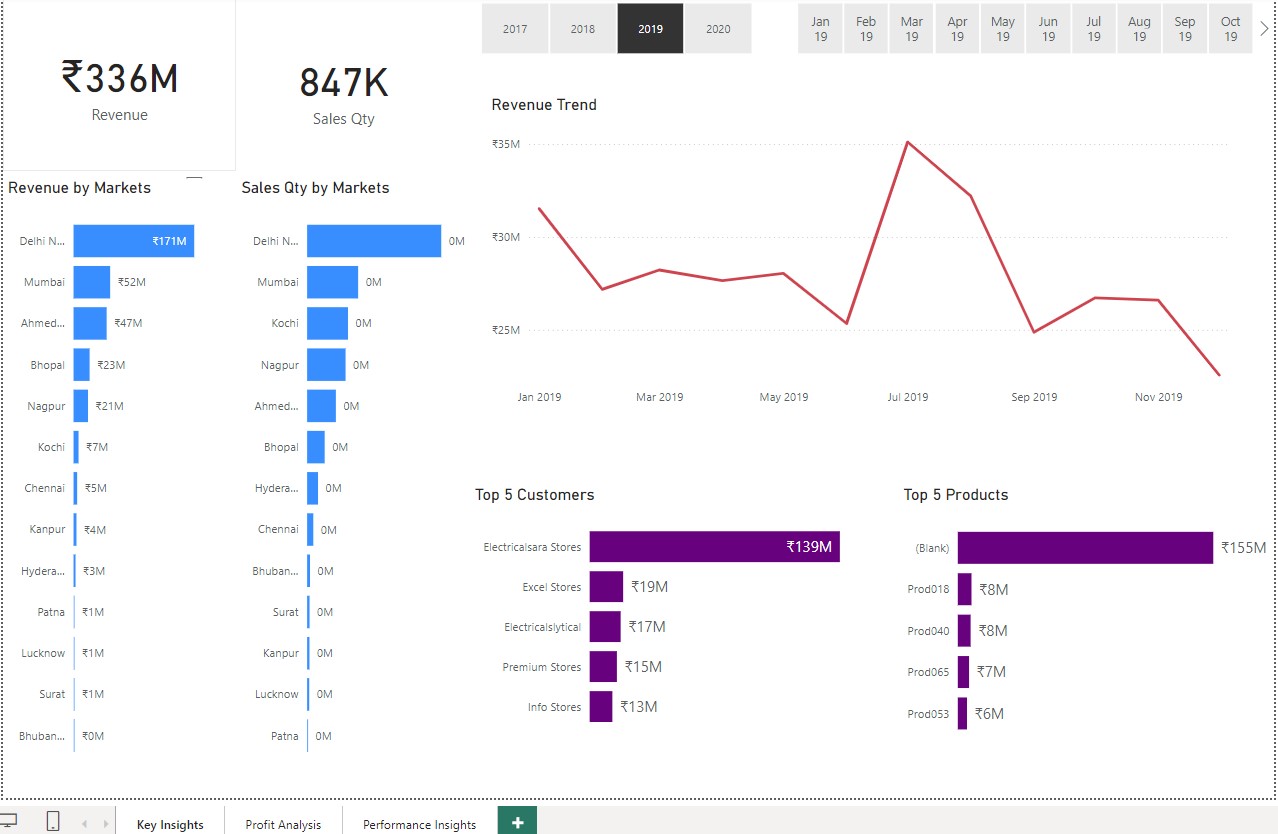Image resolution: width=1278 pixels, height=834 pixels.
Task: Toggle the selected 2019 year slicer
Action: pos(650,29)
